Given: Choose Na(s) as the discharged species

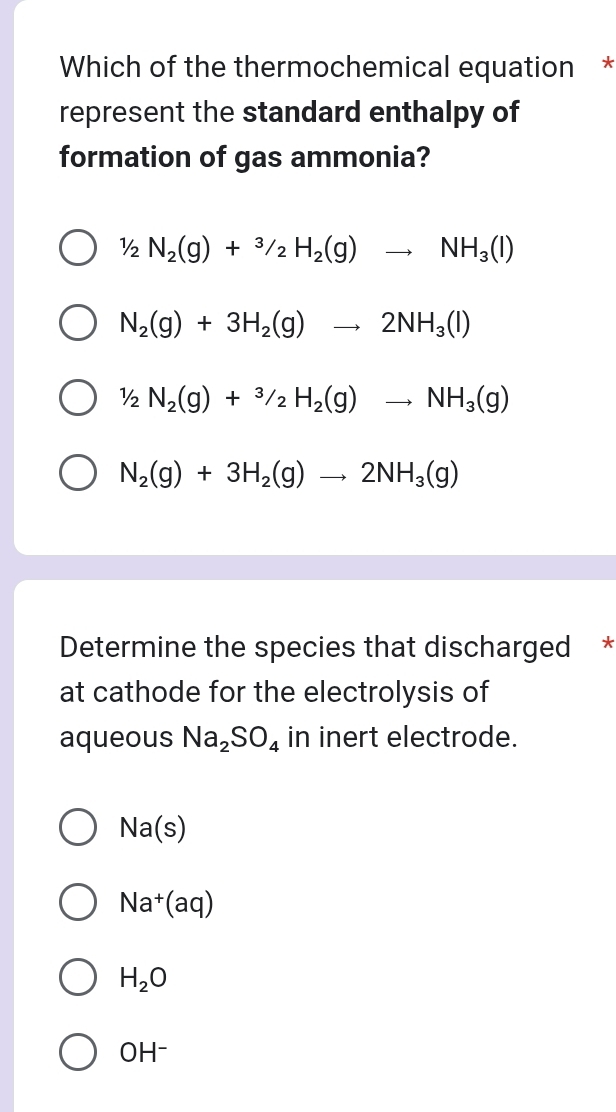Looking at the screenshot, I should click(77, 827).
